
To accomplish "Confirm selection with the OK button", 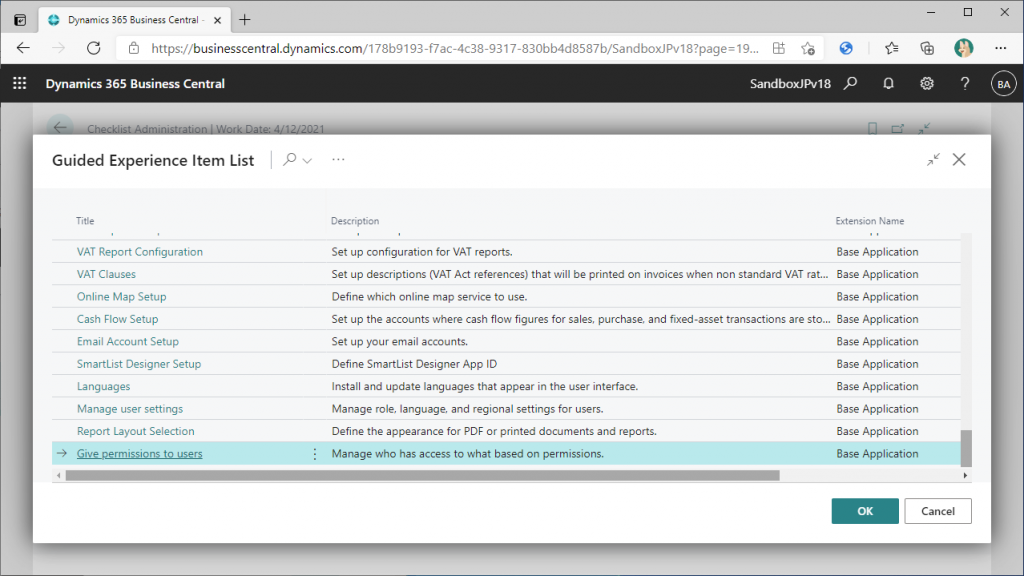I will (x=865, y=511).
